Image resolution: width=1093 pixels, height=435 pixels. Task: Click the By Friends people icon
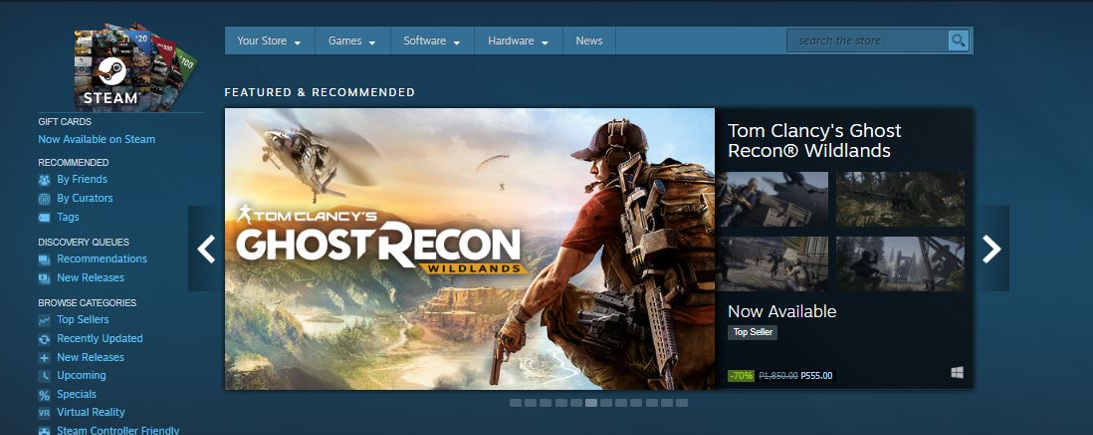click(44, 180)
